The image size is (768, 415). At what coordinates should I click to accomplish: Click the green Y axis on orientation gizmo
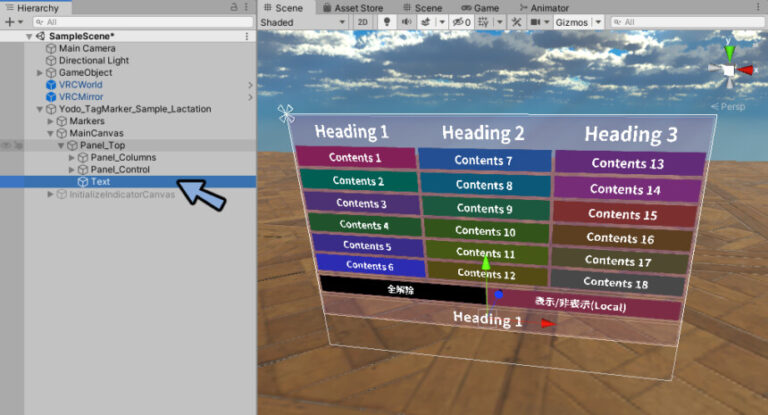tap(729, 52)
